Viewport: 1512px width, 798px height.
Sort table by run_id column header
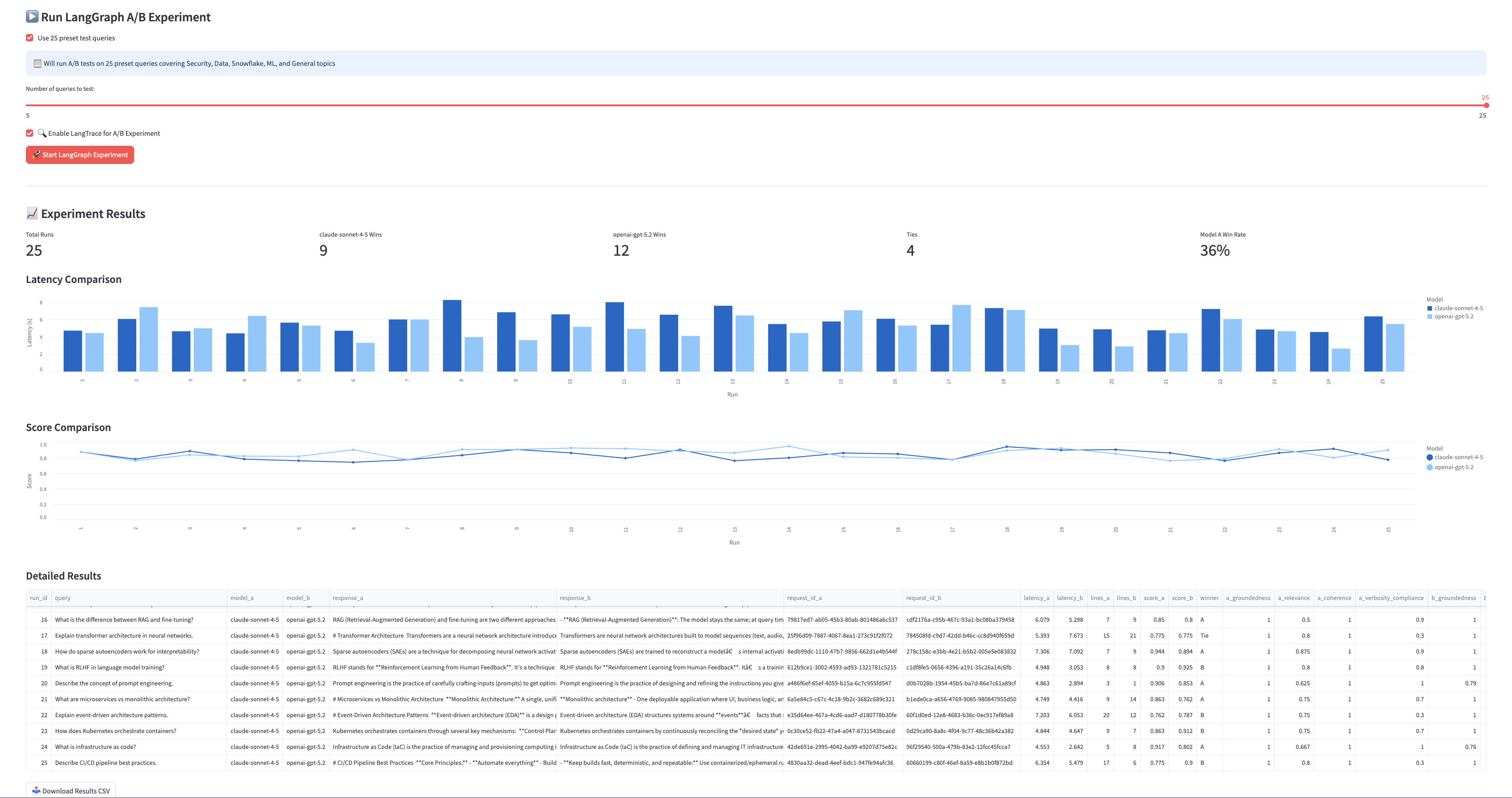point(39,598)
